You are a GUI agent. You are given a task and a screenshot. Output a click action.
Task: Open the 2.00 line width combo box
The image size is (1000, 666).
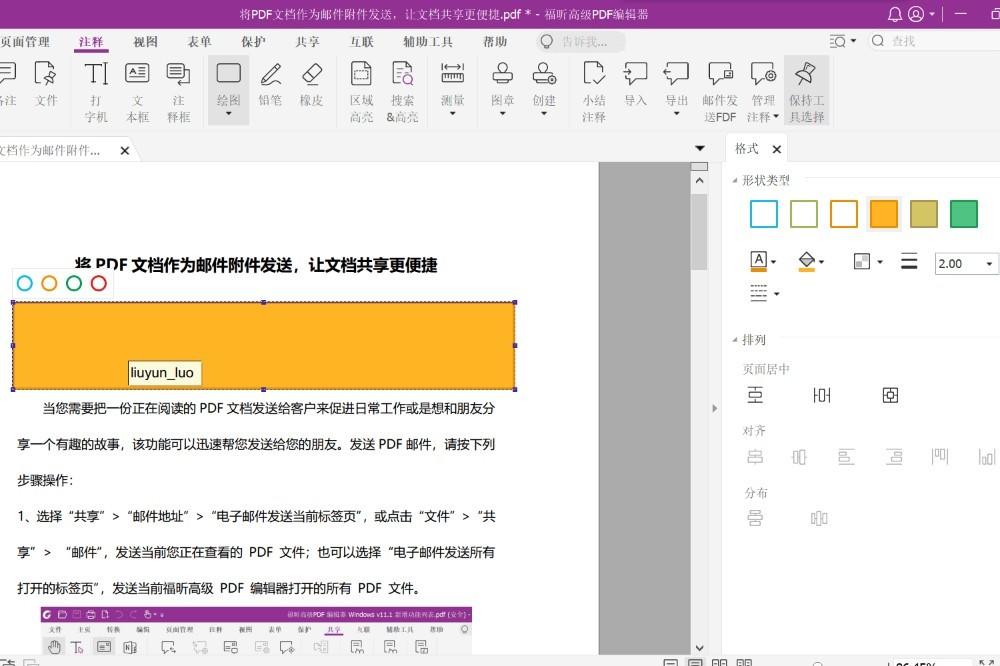[x=966, y=263]
